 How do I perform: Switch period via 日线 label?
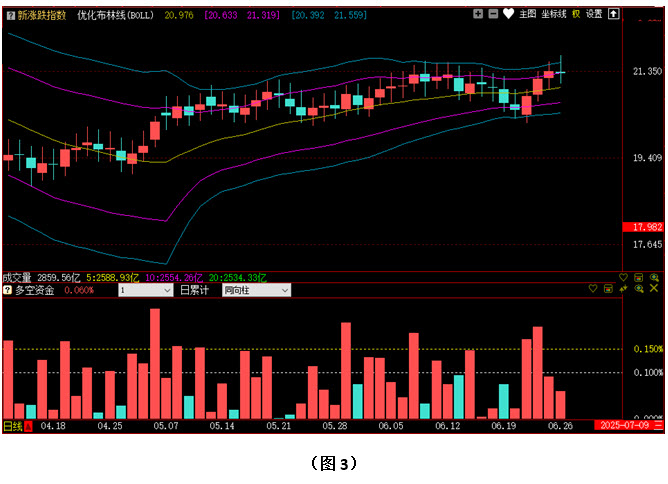point(13,426)
